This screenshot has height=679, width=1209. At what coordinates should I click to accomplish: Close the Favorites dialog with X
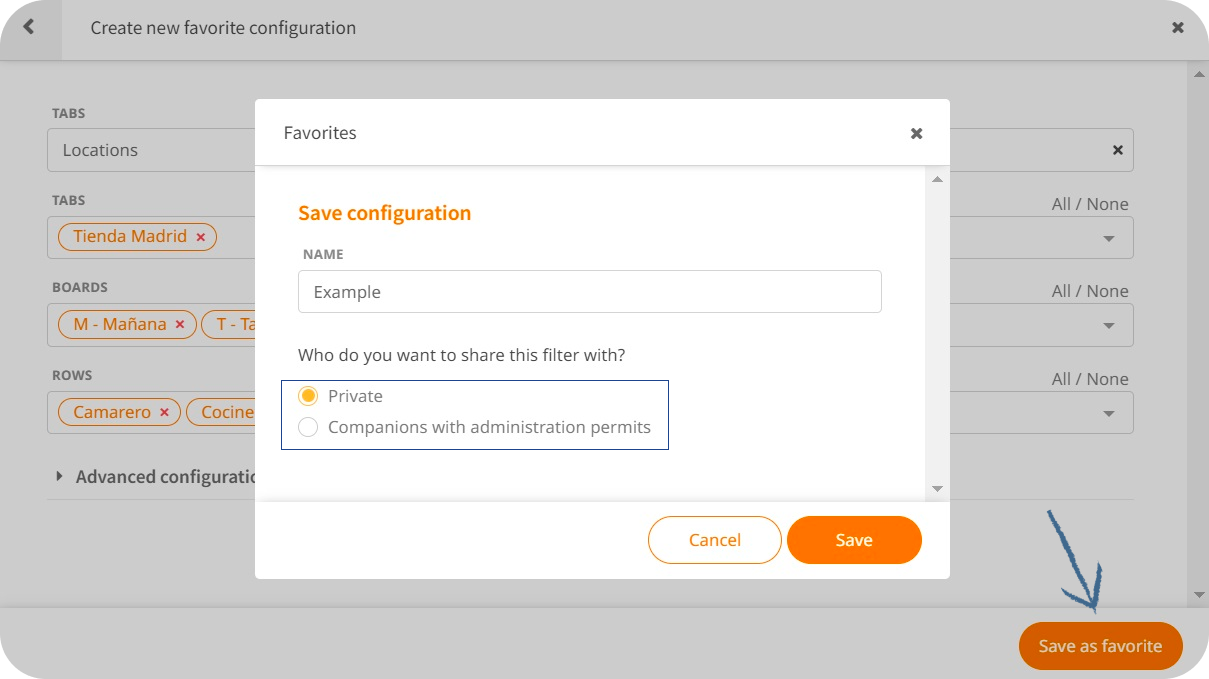(916, 133)
